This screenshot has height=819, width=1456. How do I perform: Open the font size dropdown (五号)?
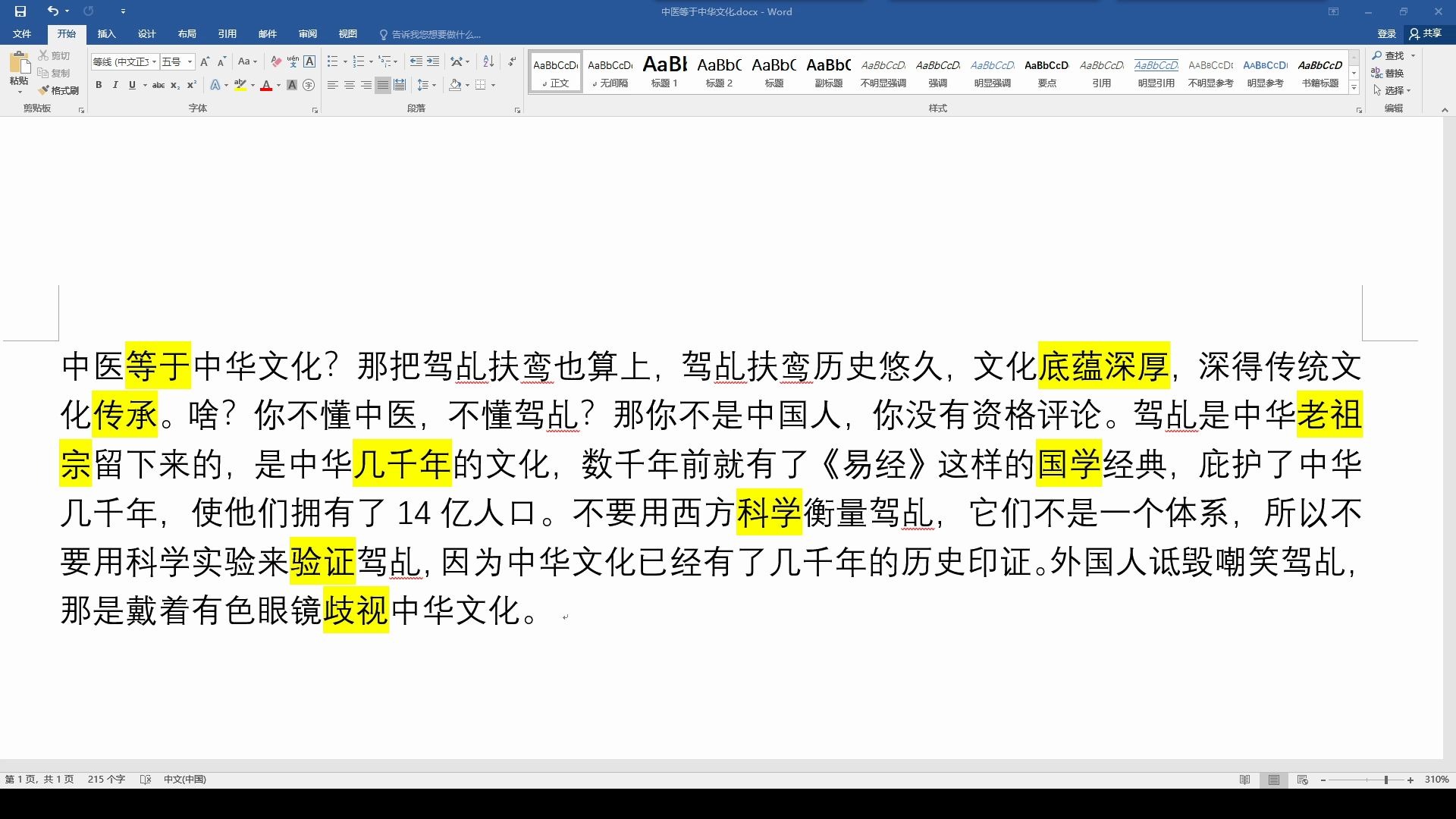(190, 62)
